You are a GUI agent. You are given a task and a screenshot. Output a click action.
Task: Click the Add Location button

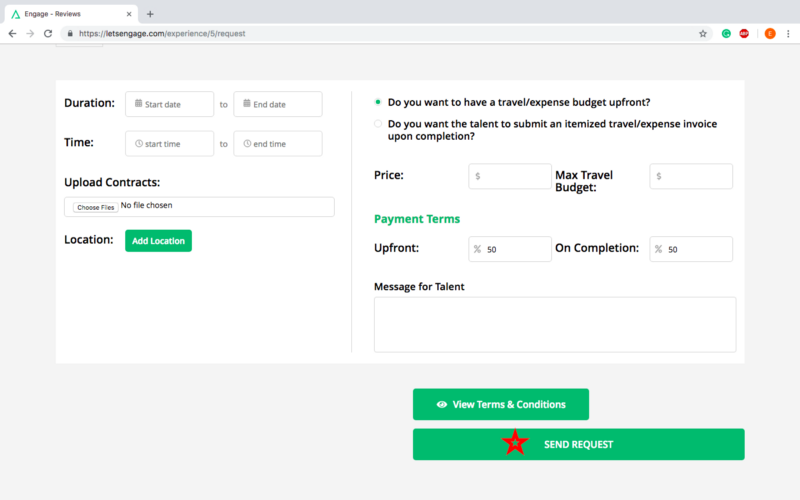(x=158, y=241)
